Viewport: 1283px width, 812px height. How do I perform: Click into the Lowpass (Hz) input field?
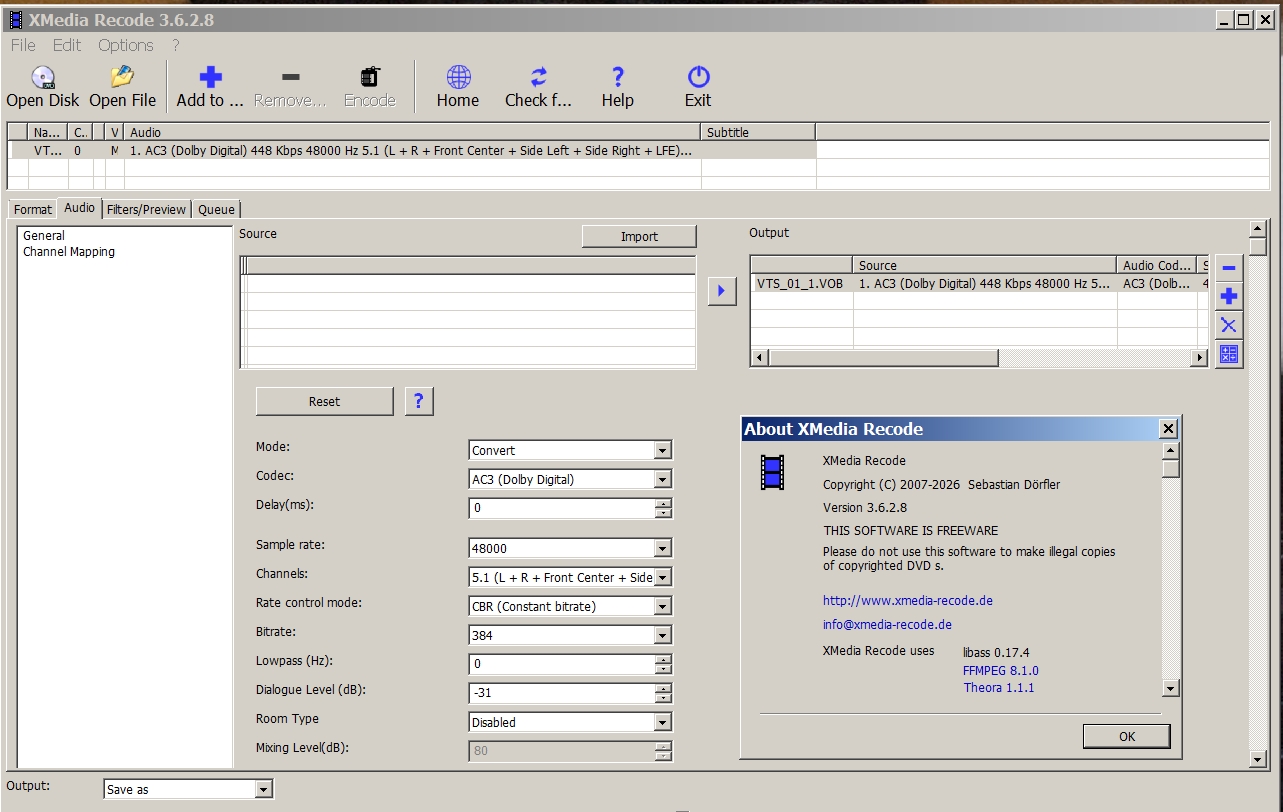[x=562, y=664]
